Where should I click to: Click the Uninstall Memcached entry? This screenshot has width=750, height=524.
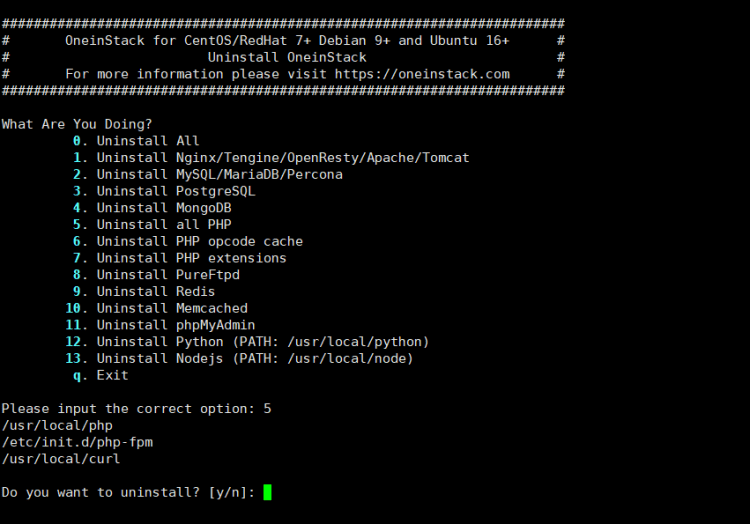(156, 308)
